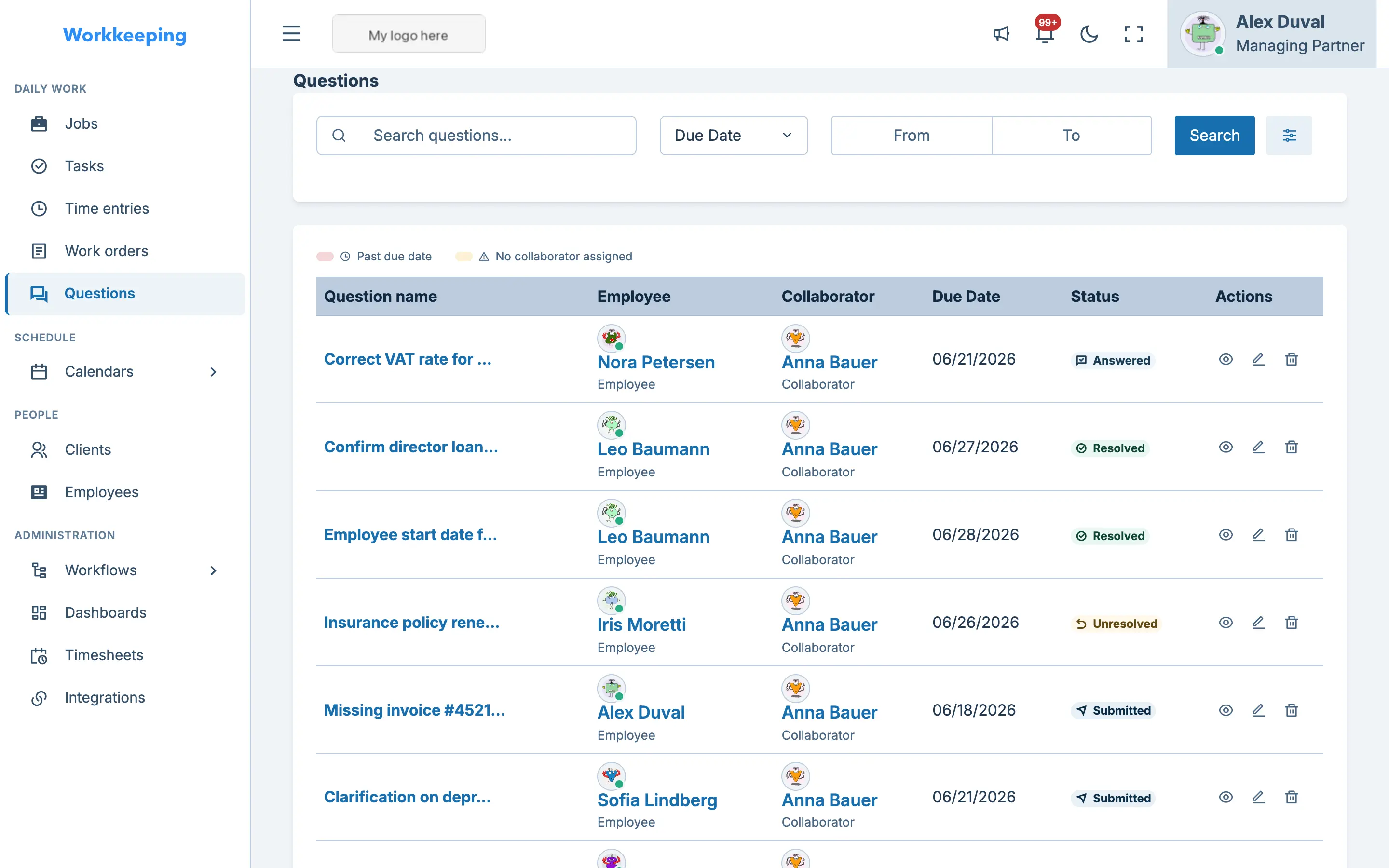Open the announcements megaphone icon
Viewport: 1389px width, 868px height.
(x=1001, y=34)
